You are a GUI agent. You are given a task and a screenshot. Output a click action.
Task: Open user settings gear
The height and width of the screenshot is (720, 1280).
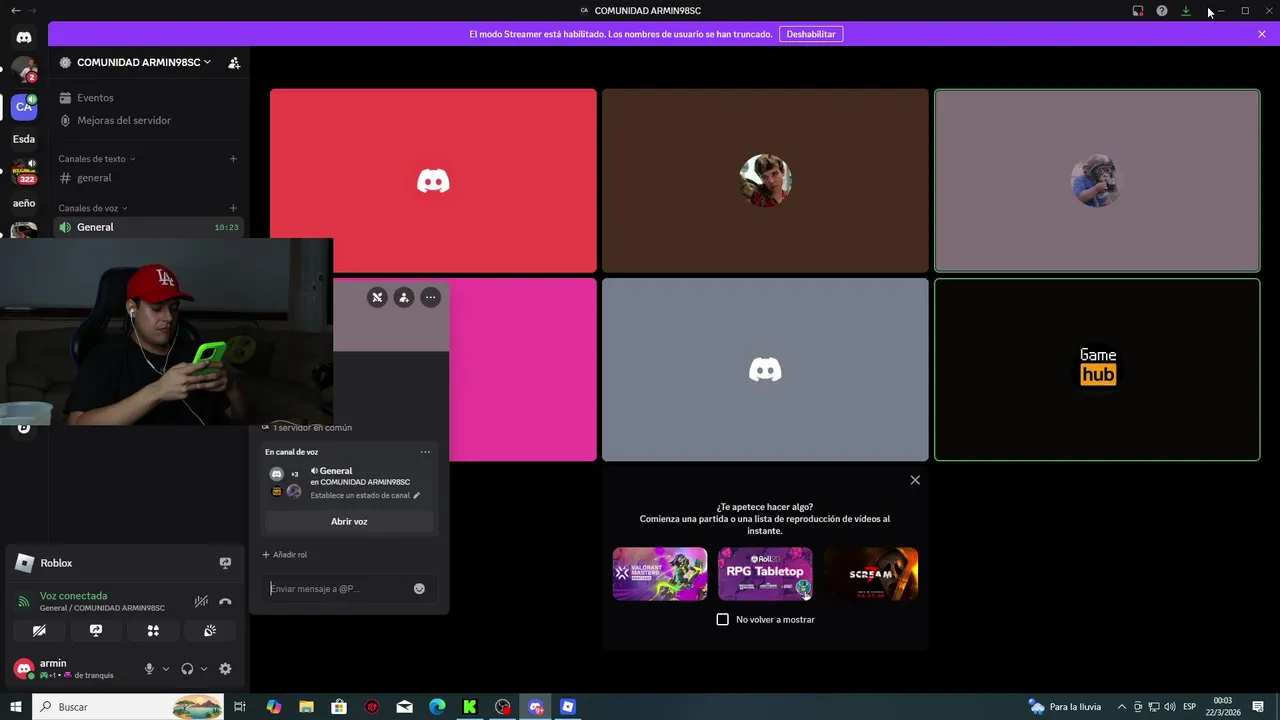coord(225,668)
